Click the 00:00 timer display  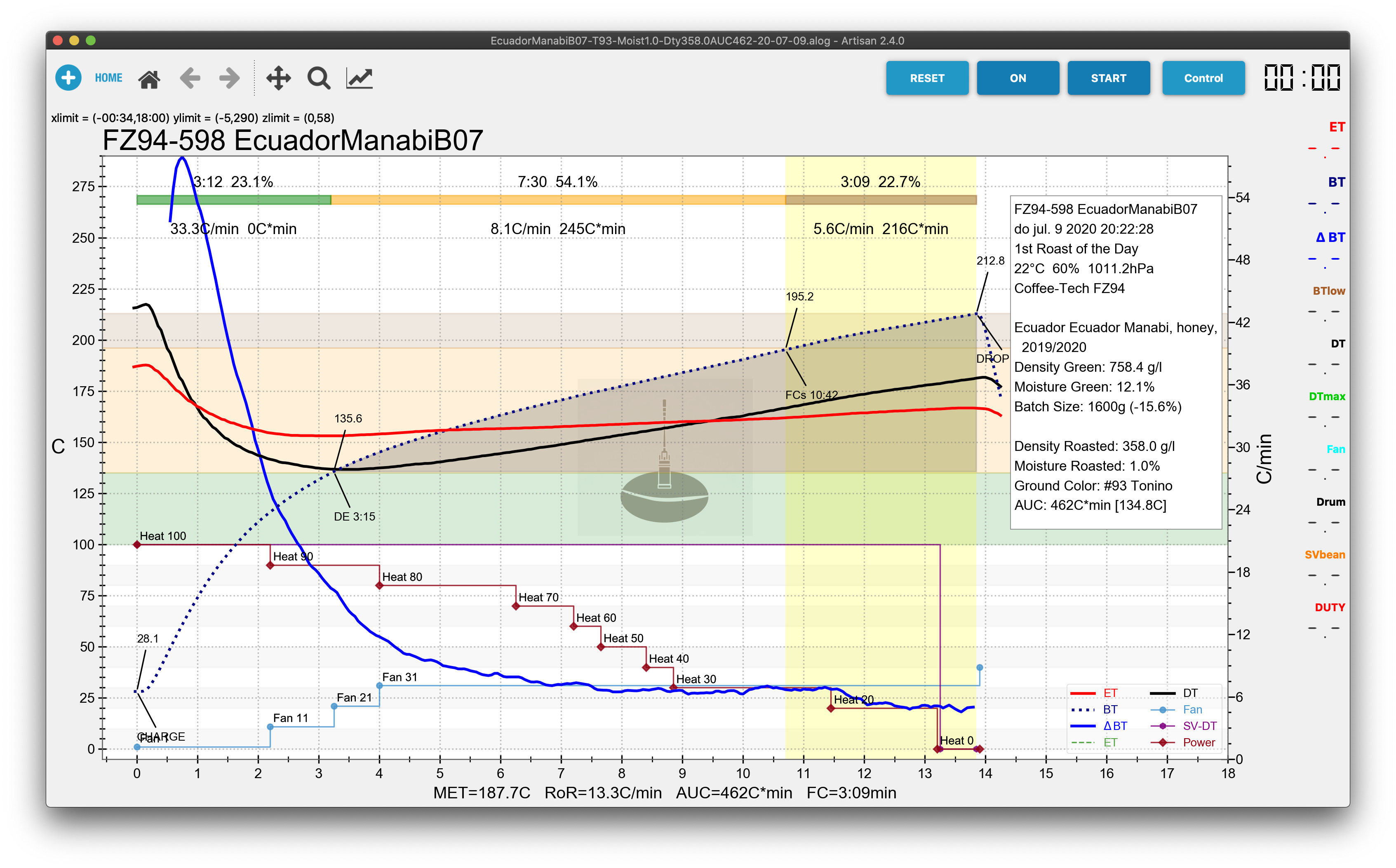[1302, 78]
